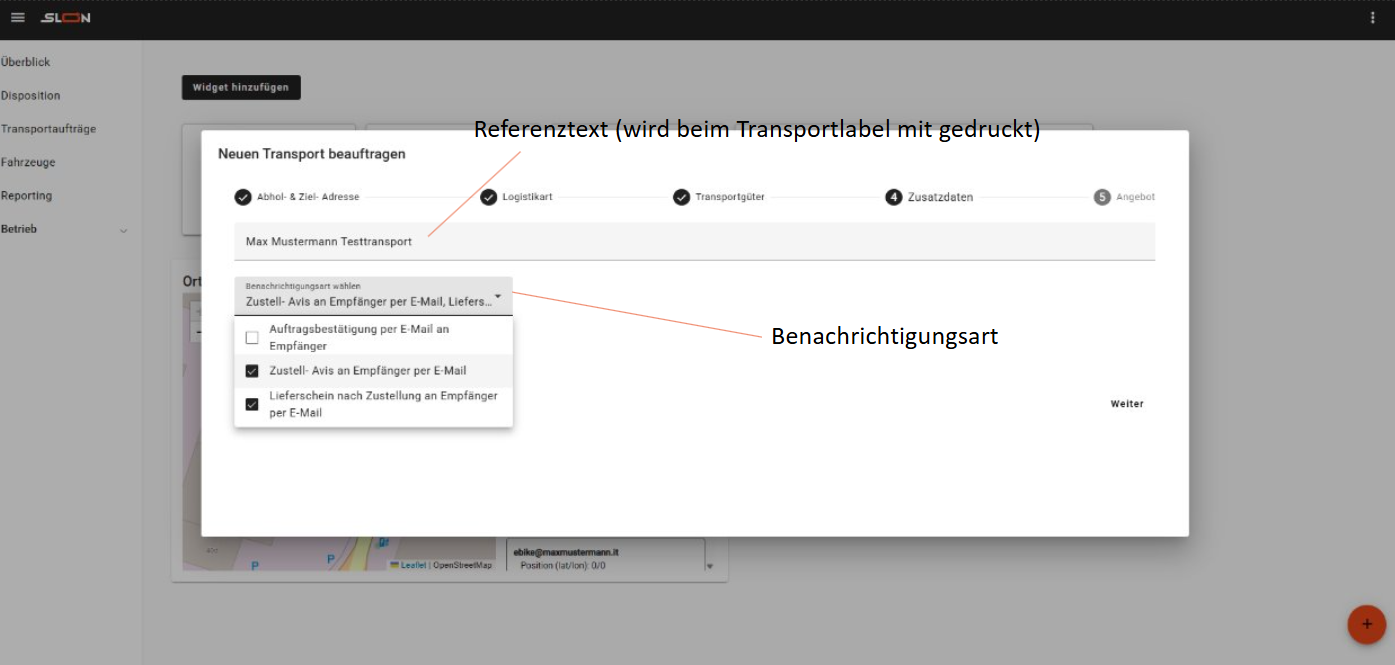Click step 4 Zusatzdaten circle
Image resolution: width=1395 pixels, height=665 pixels.
[893, 197]
